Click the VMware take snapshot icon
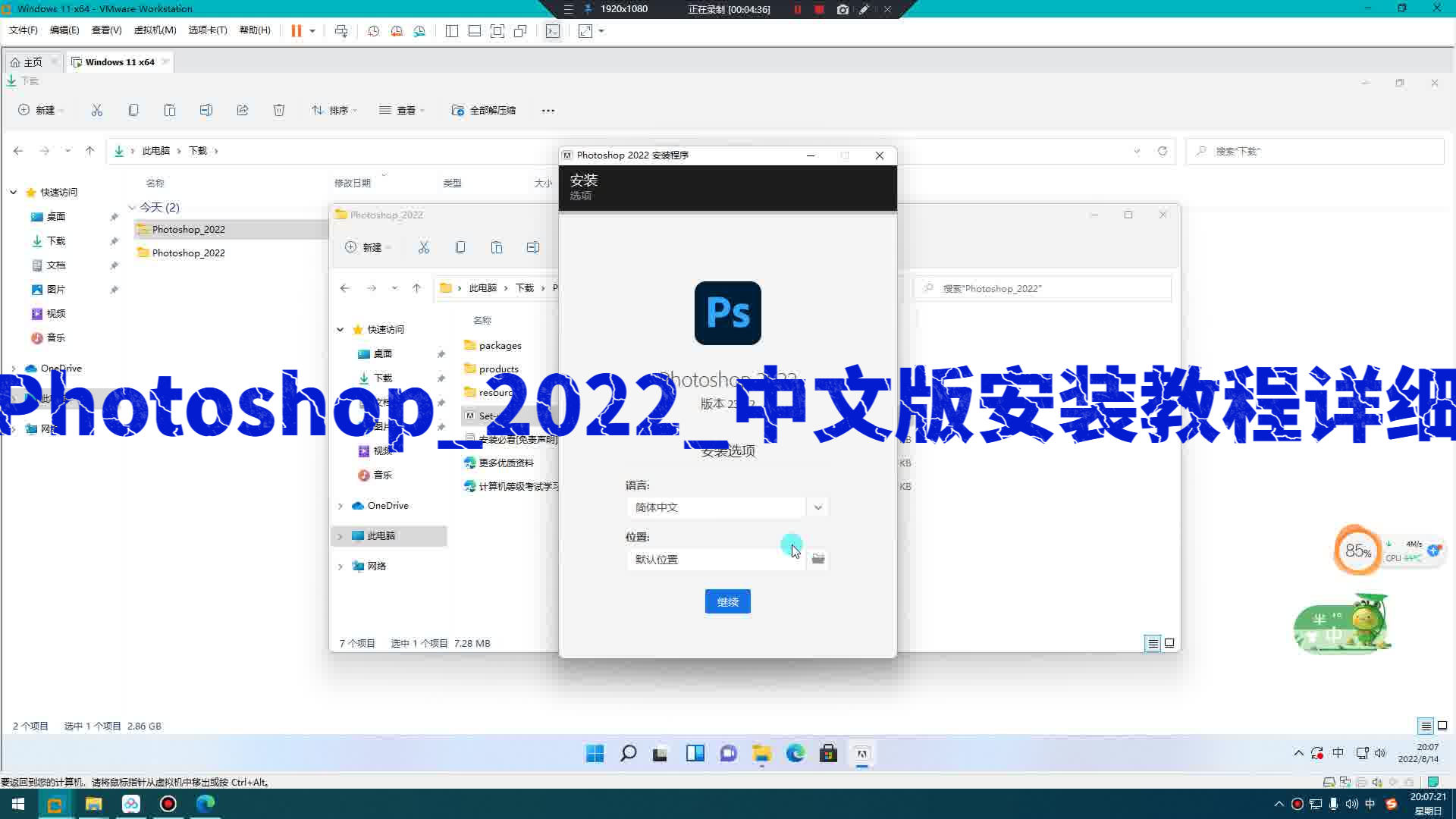Image resolution: width=1456 pixels, height=819 pixels. click(x=373, y=31)
